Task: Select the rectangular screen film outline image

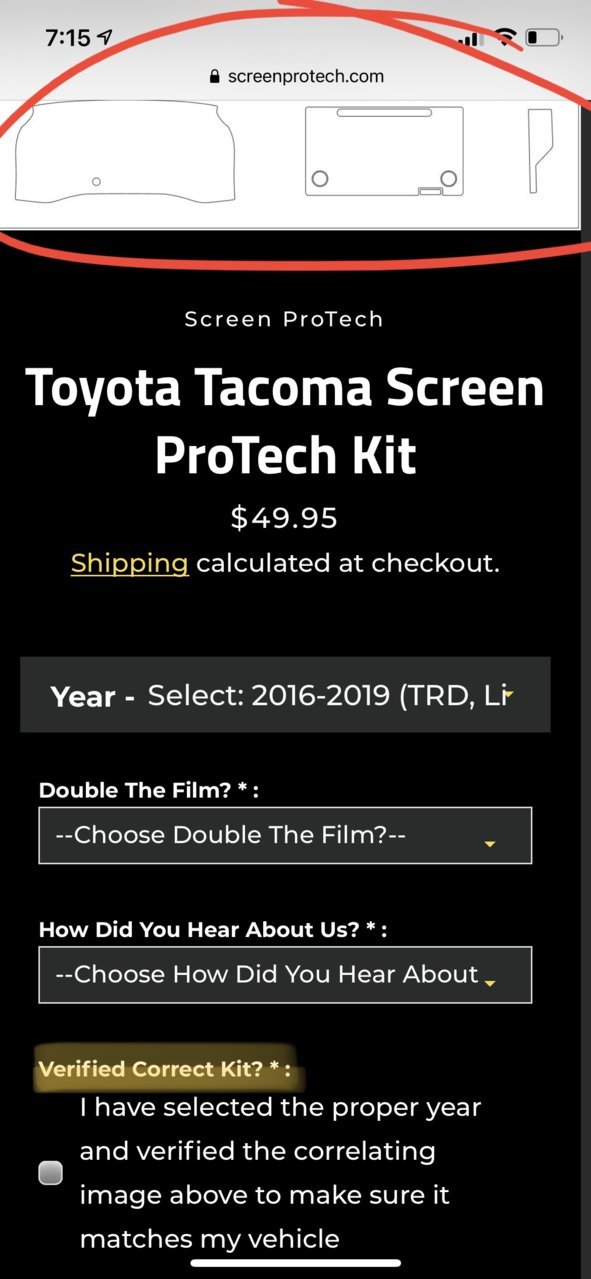Action: 385,151
